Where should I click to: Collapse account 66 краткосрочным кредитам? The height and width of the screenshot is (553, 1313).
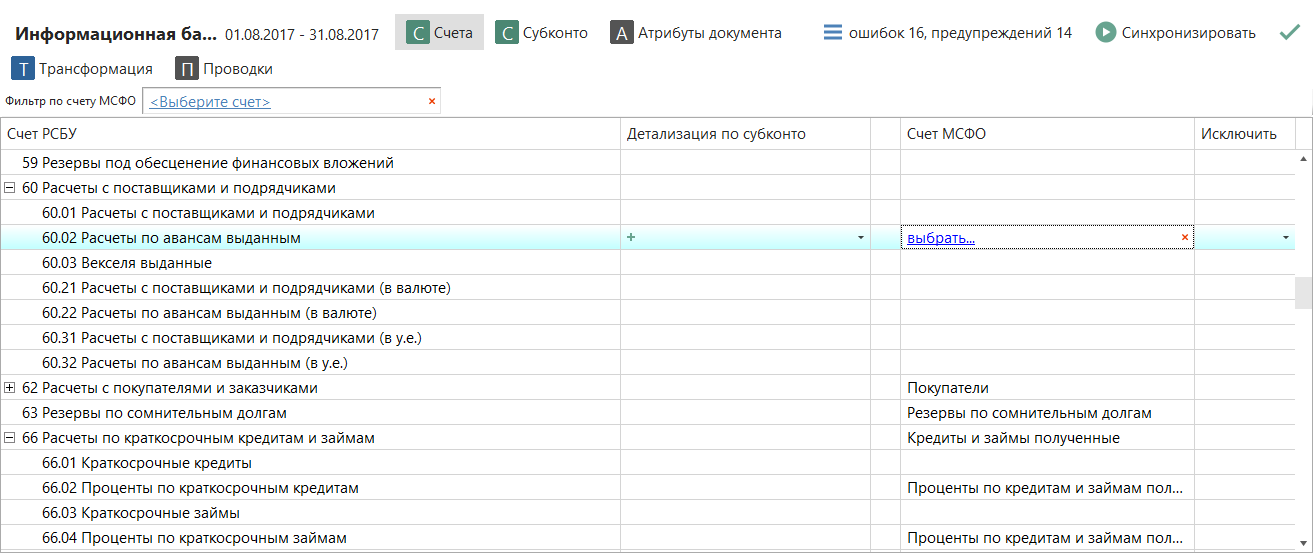[10, 438]
